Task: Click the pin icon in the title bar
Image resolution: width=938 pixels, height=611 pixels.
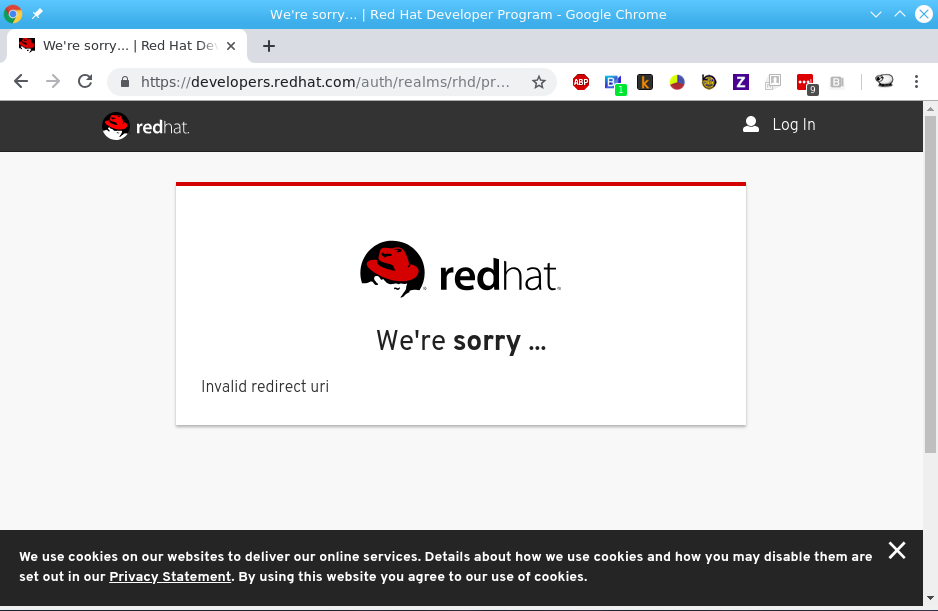Action: [x=37, y=14]
